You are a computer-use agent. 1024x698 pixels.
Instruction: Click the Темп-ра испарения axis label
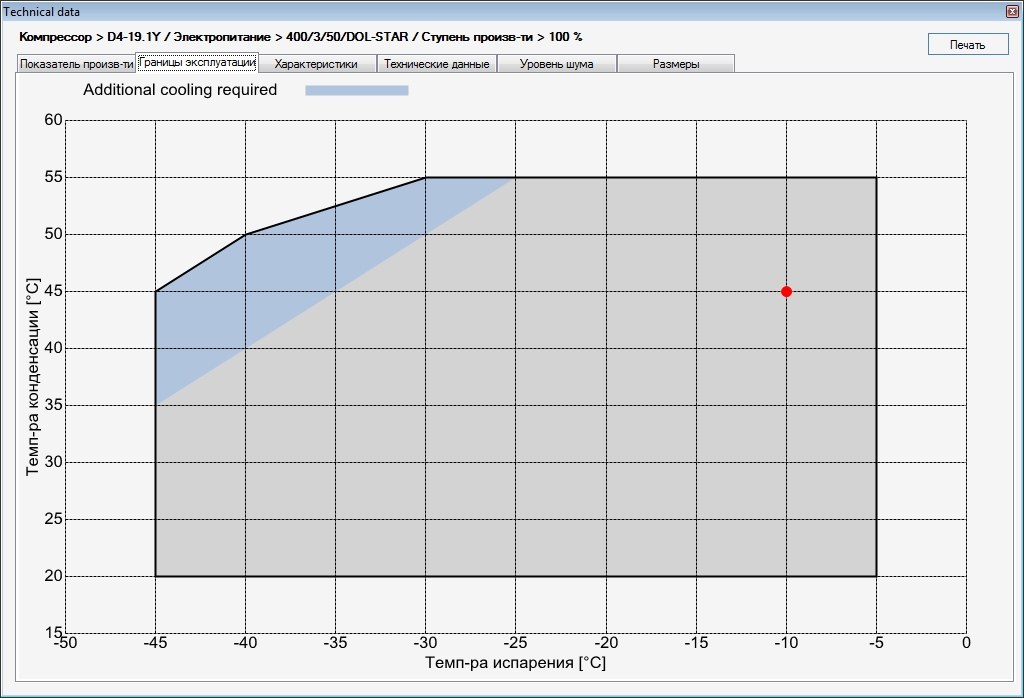515,662
